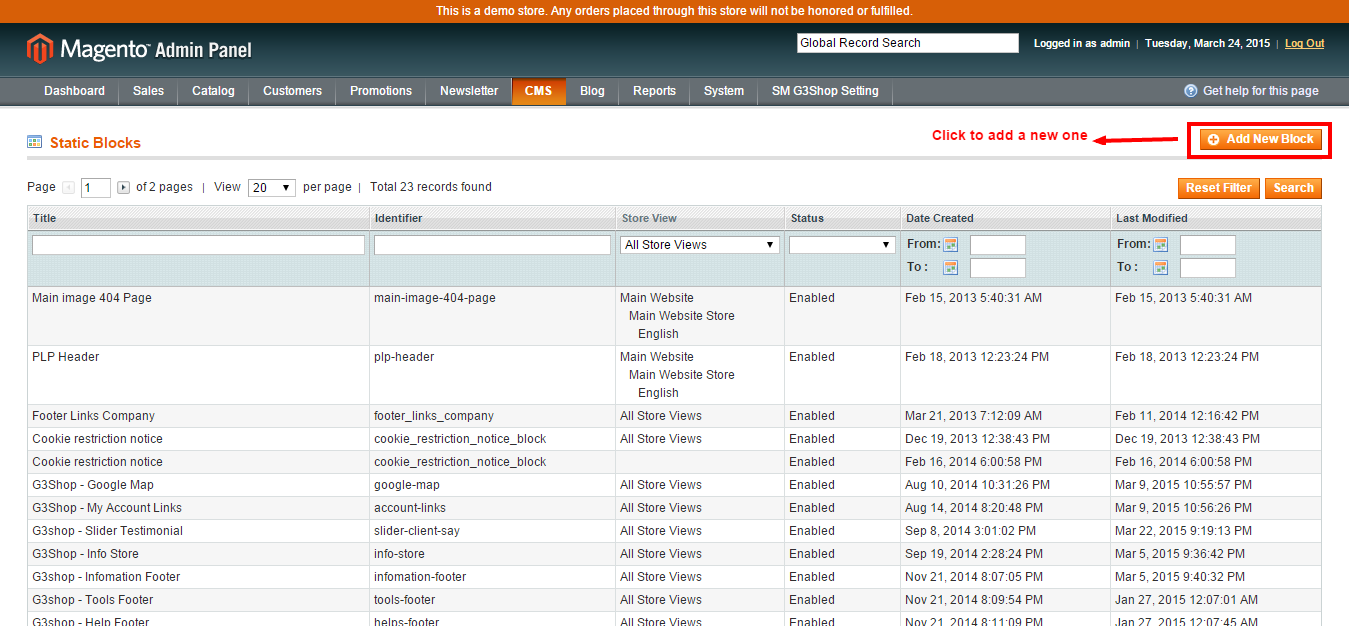The image size is (1349, 626).
Task: Select the G3Shop - Google Map row
Action: point(674,485)
